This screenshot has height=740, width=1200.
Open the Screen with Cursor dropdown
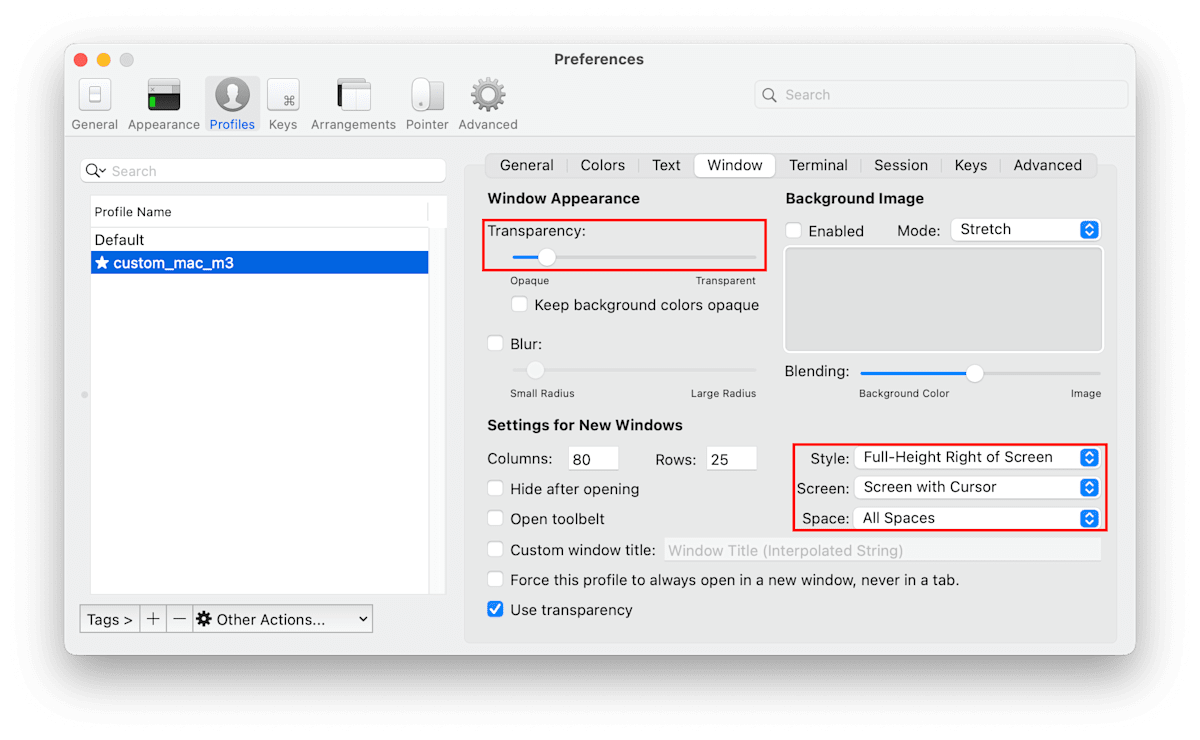point(977,488)
